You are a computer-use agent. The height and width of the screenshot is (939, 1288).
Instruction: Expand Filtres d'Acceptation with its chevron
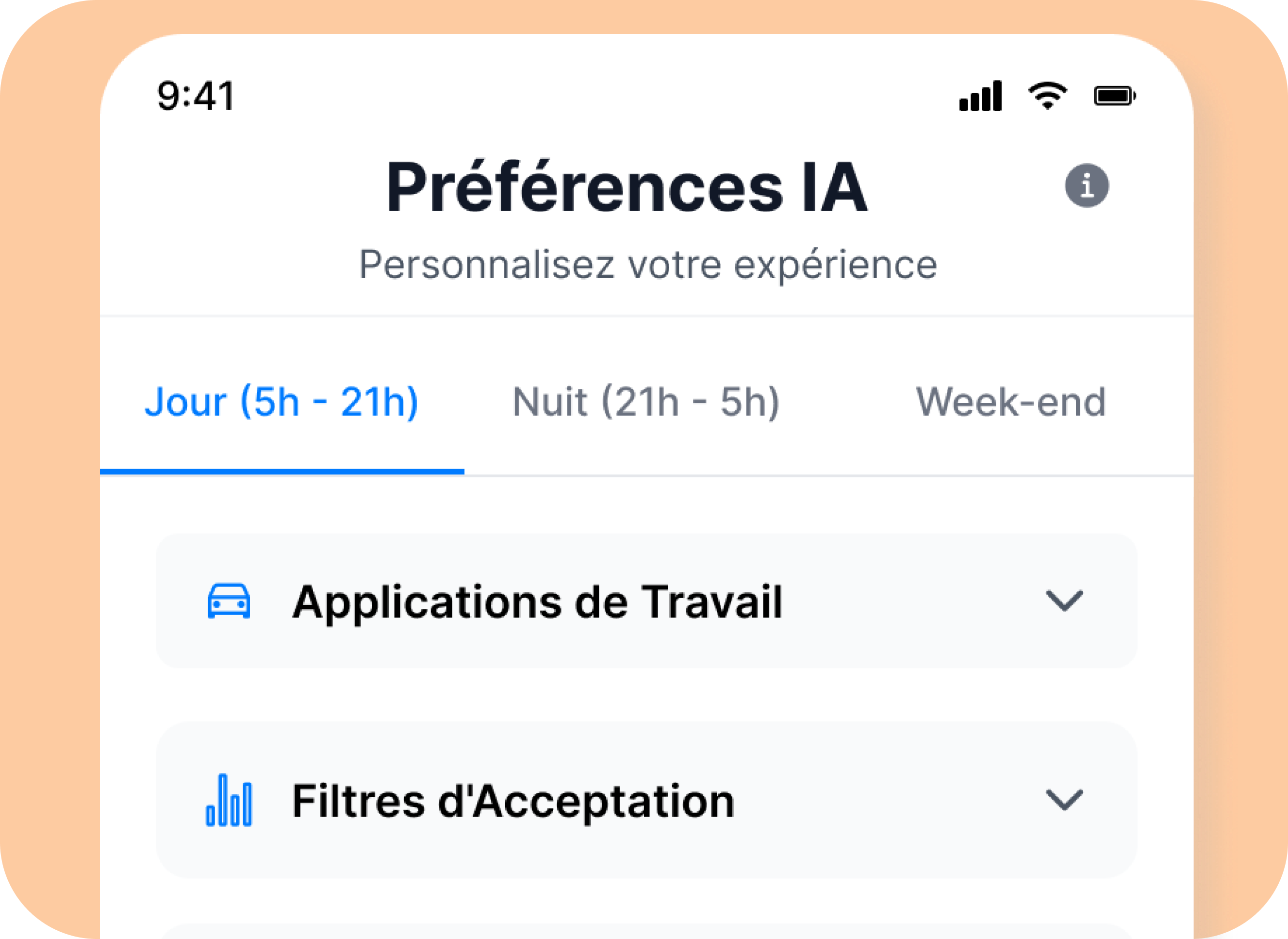[1064, 800]
